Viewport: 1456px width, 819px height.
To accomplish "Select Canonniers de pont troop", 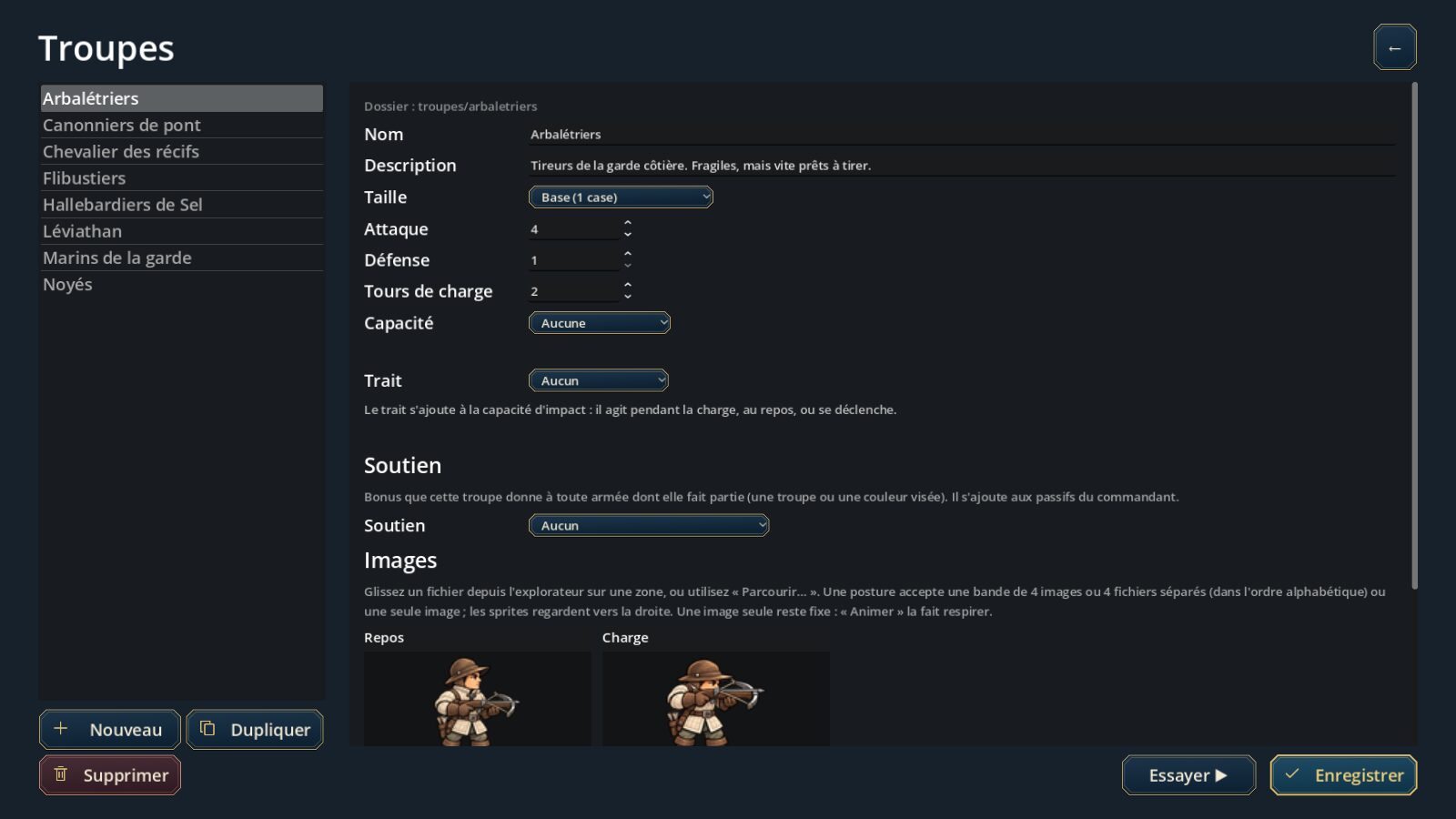I will (182, 125).
